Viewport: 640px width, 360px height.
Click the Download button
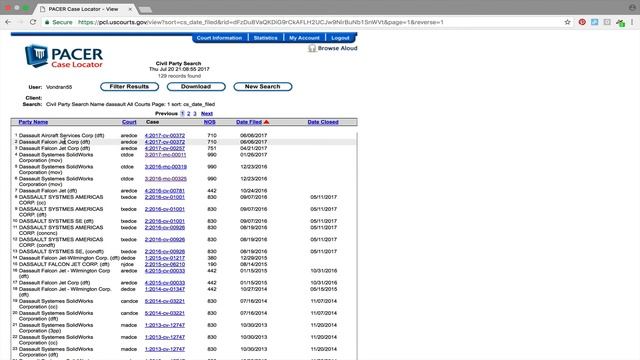(196, 87)
